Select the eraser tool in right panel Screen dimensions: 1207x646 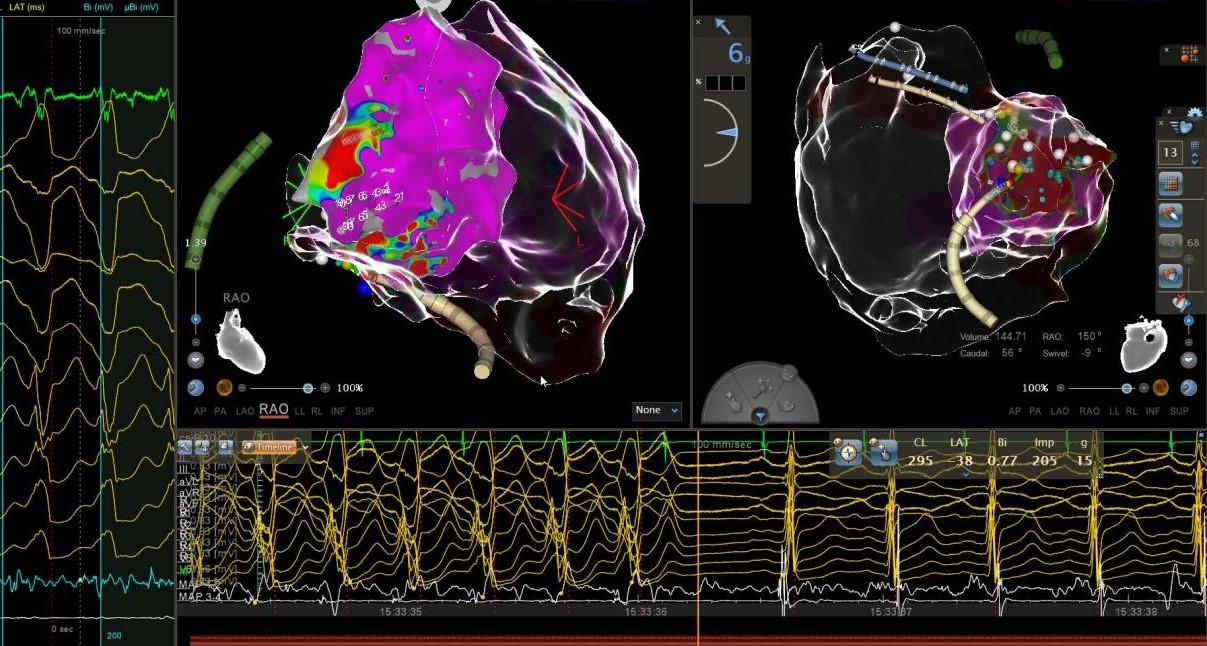pyautogui.click(x=1170, y=214)
